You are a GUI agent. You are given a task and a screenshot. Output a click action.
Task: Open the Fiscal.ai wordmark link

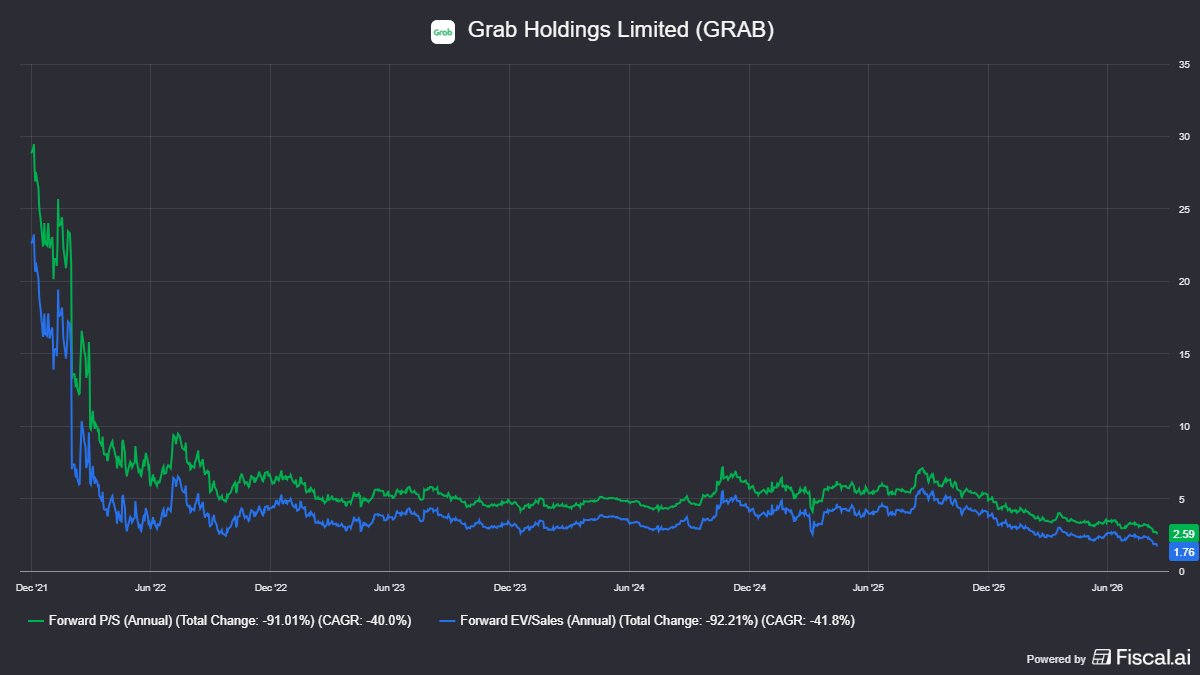pyautogui.click(x=1154, y=657)
